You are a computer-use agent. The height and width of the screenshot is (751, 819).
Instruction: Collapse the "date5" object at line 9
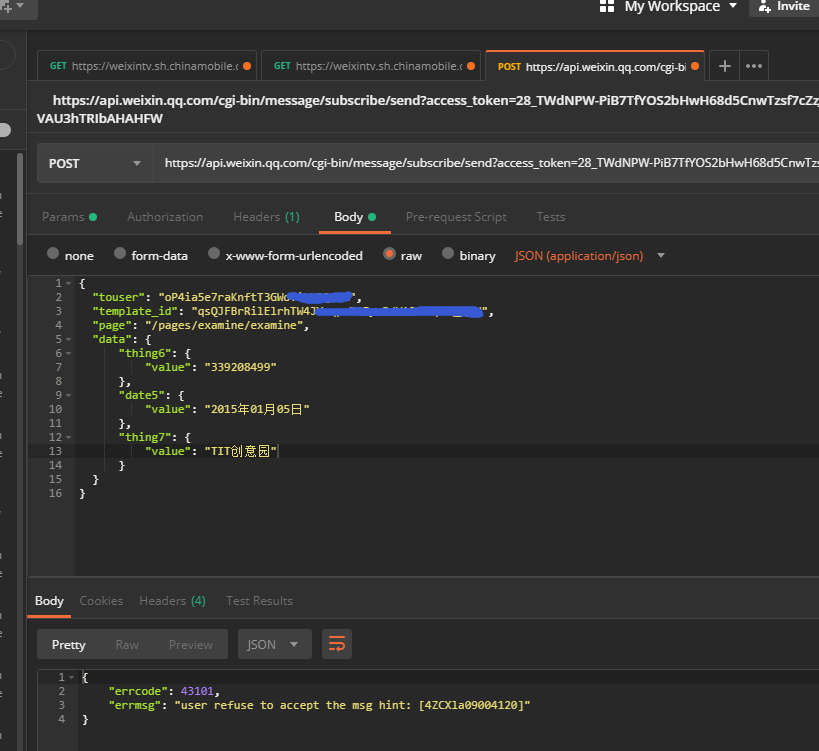[68, 395]
